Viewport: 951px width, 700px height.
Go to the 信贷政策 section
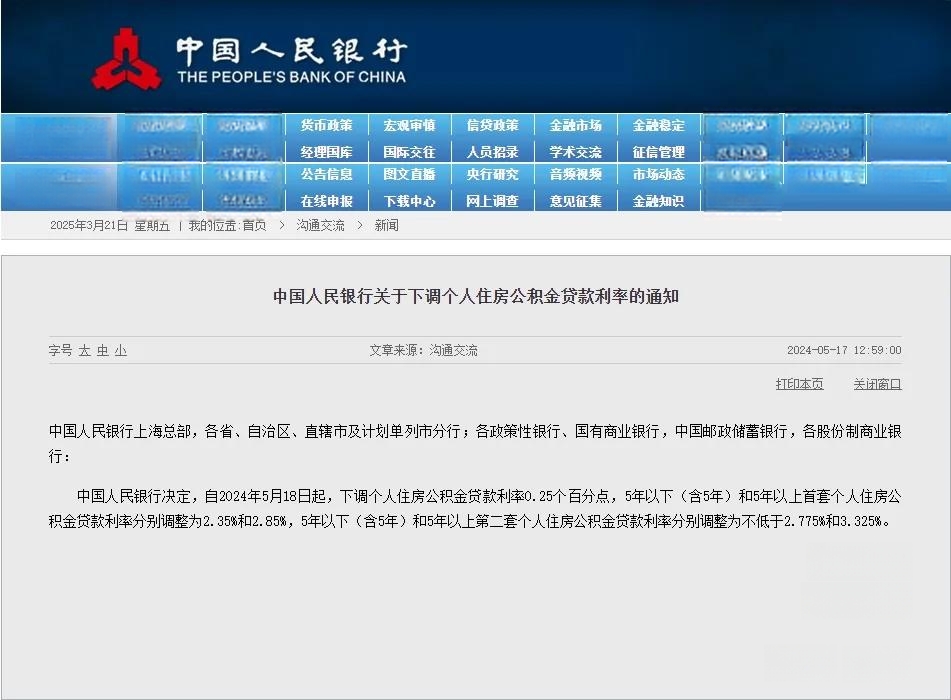click(x=492, y=125)
